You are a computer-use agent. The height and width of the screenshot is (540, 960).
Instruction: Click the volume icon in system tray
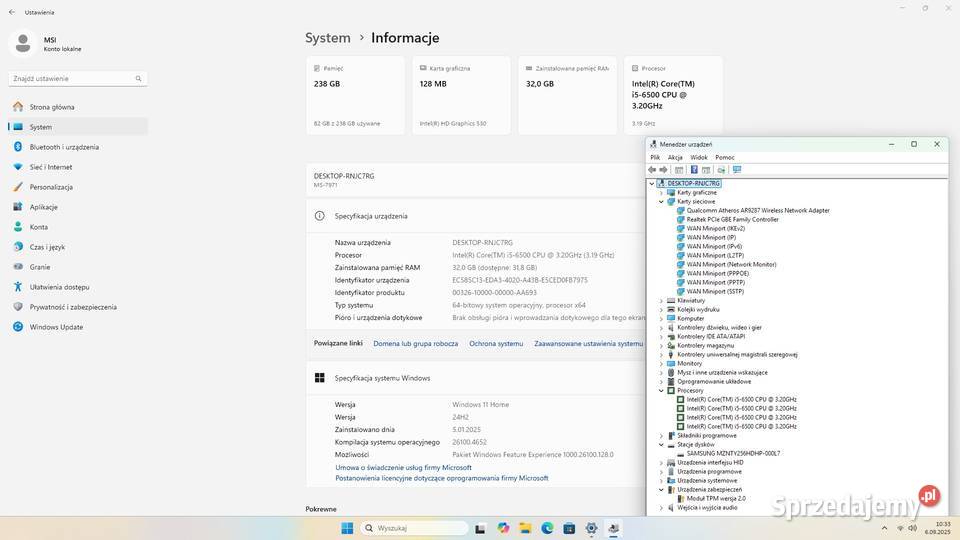pos(913,528)
